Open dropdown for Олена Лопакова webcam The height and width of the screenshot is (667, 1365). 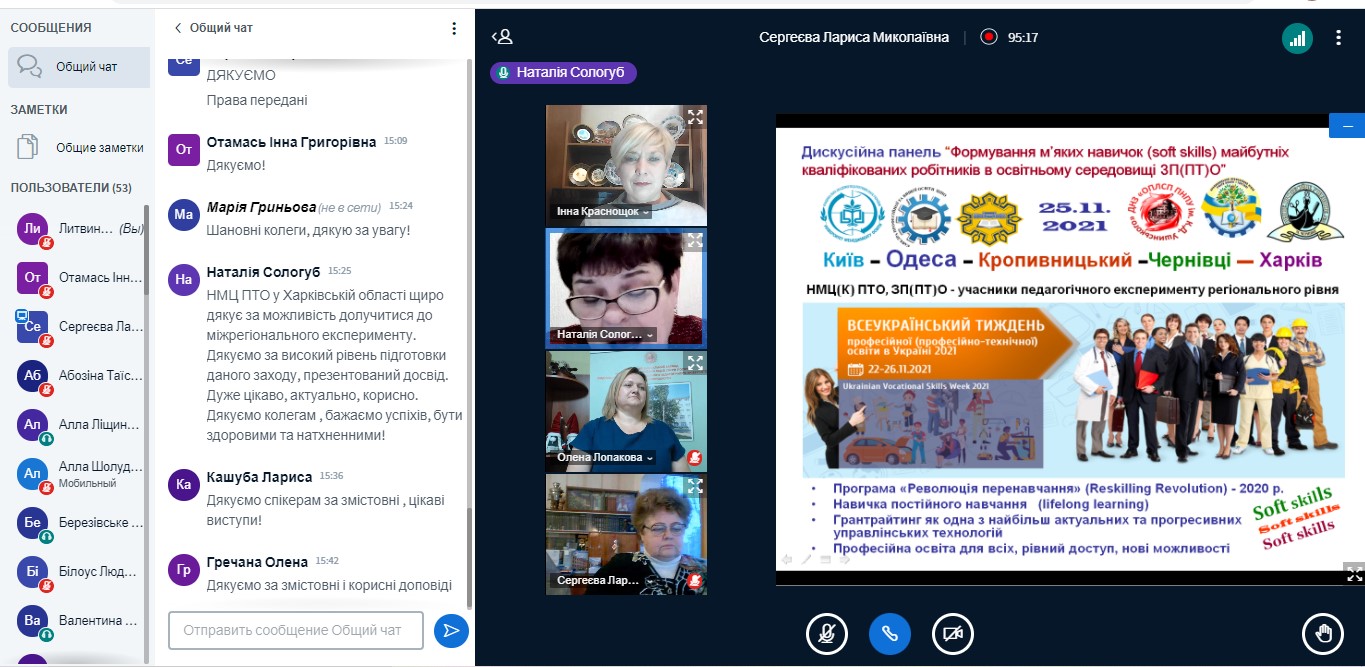[x=650, y=457]
